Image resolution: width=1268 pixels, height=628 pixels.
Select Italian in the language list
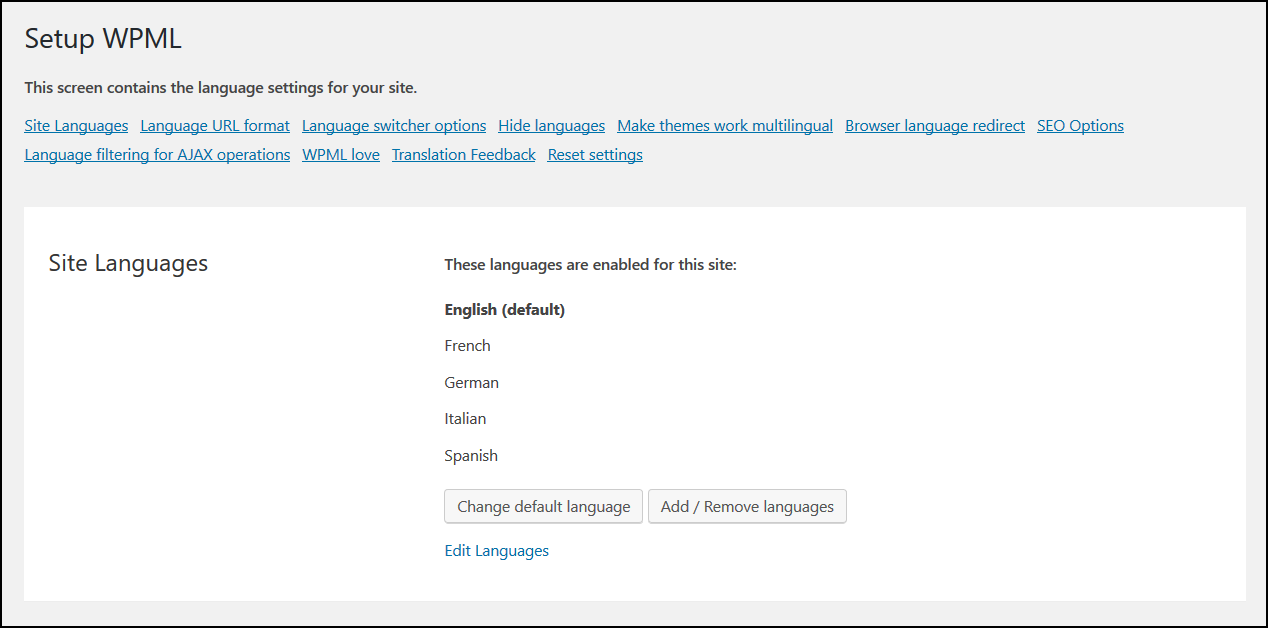(x=465, y=418)
